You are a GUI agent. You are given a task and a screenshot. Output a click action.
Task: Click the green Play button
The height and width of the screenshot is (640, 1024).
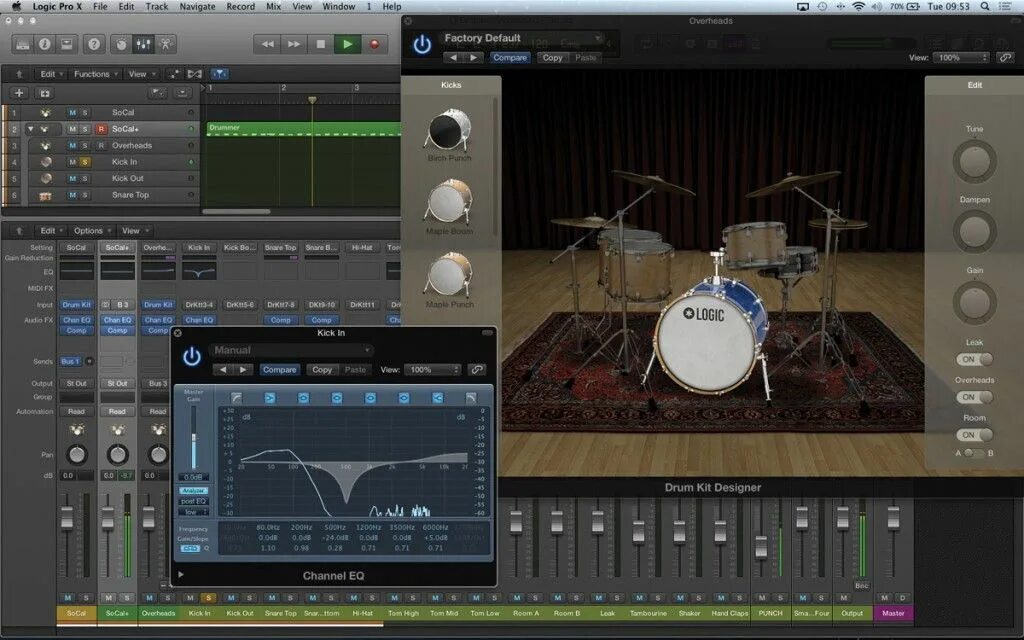pos(347,44)
